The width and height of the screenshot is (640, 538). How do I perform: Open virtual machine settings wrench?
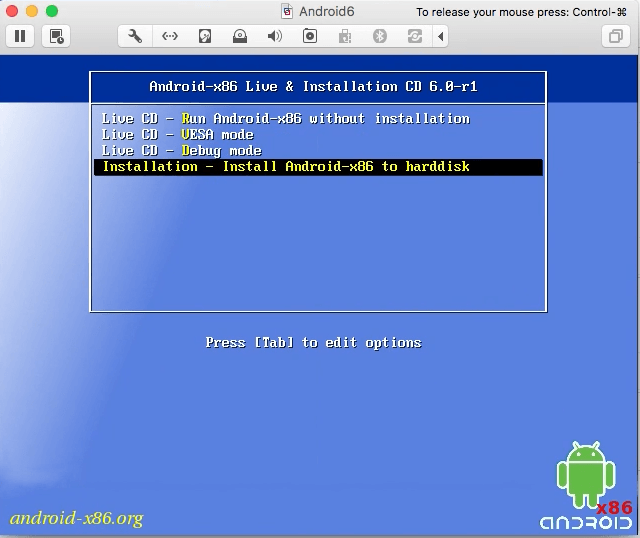tap(135, 36)
